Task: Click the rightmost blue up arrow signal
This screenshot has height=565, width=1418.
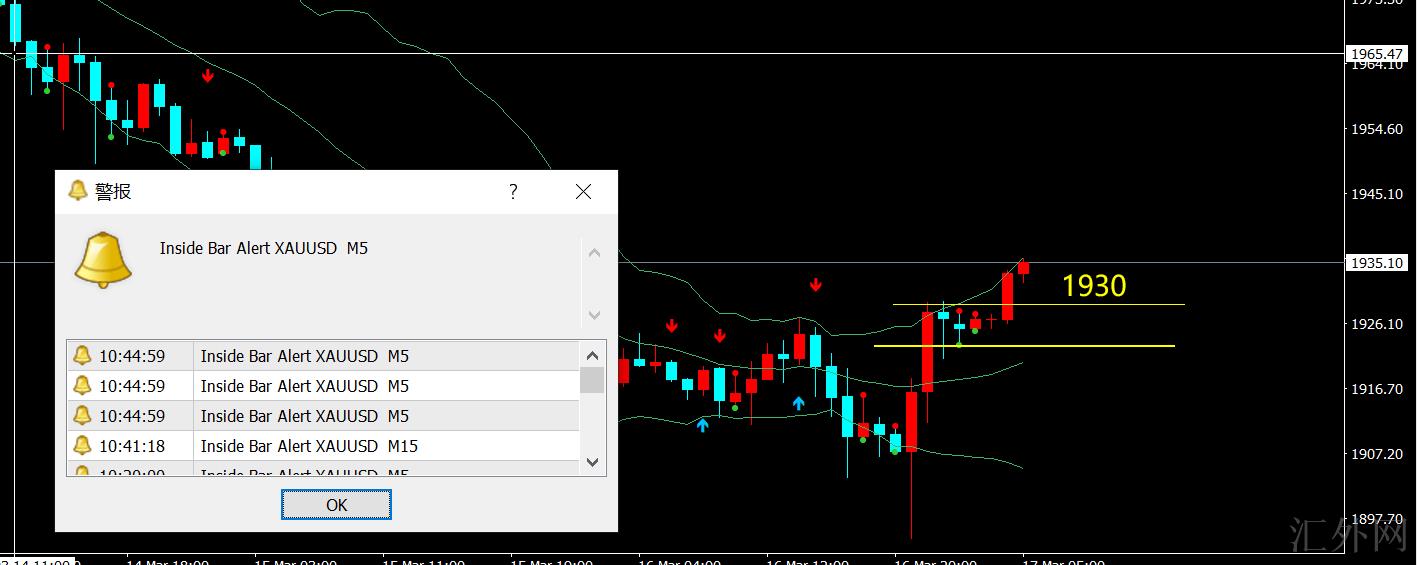Action: click(798, 403)
